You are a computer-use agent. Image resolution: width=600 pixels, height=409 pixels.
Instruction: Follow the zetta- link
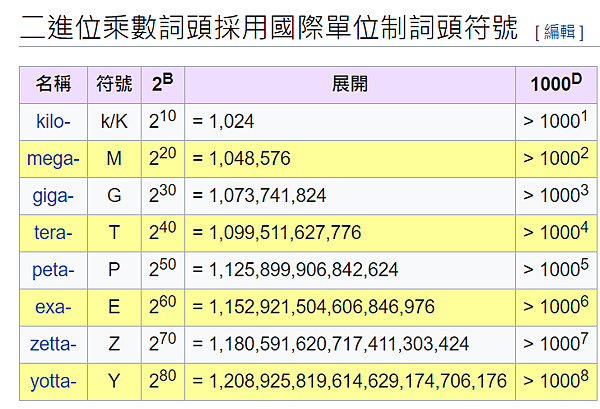(x=53, y=344)
